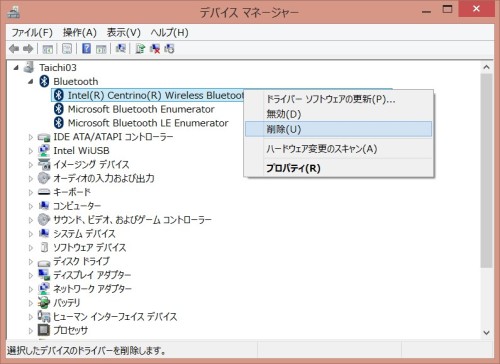The height and width of the screenshot is (364, 500).
Task: Select the Microsoft Bluetooth LE Enumerator row
Action: (148, 123)
